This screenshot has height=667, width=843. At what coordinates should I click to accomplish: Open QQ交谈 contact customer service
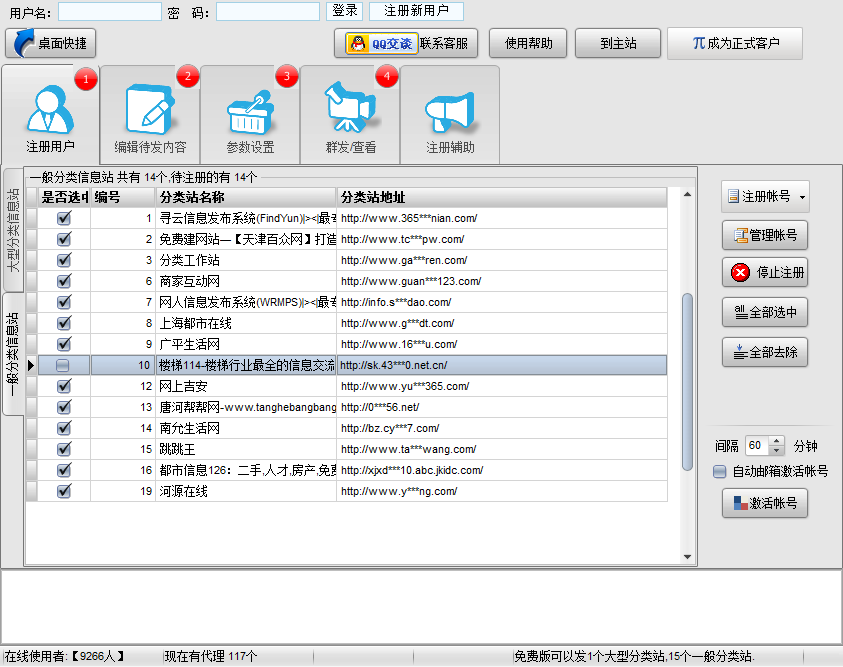(406, 43)
